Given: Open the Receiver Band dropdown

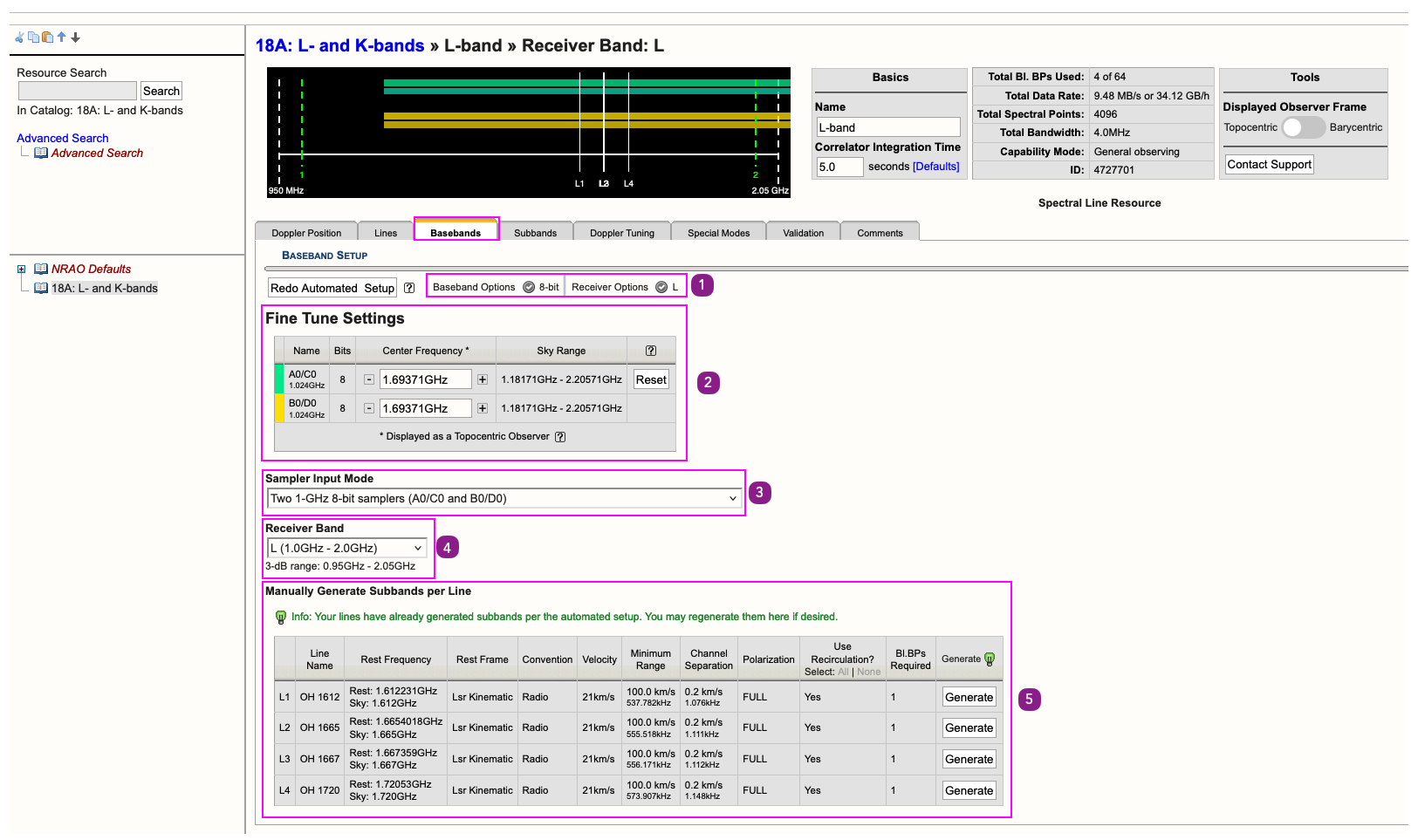Looking at the screenshot, I should point(346,548).
